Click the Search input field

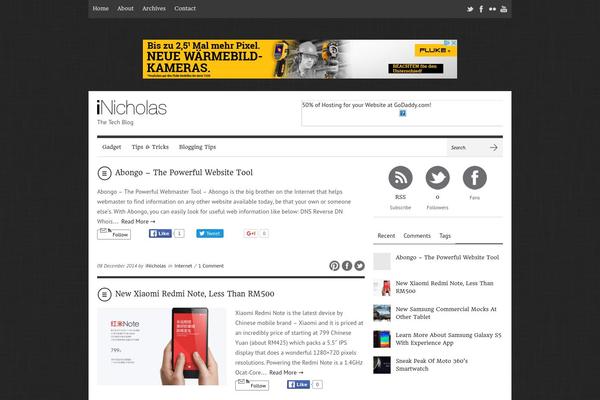[467, 147]
